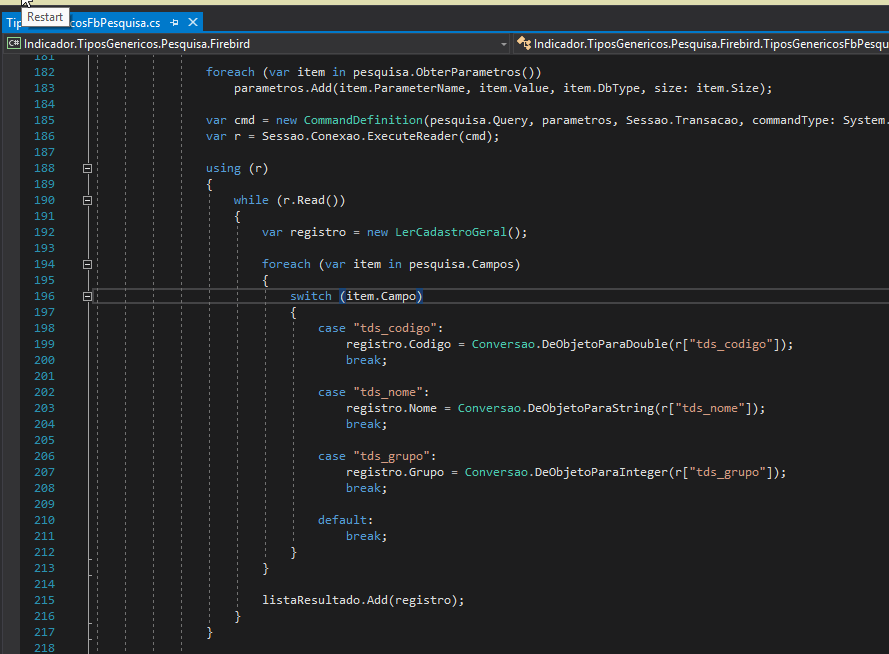889x654 pixels.
Task: Collapse the while (r.Read()) loop block
Action: tap(87, 200)
